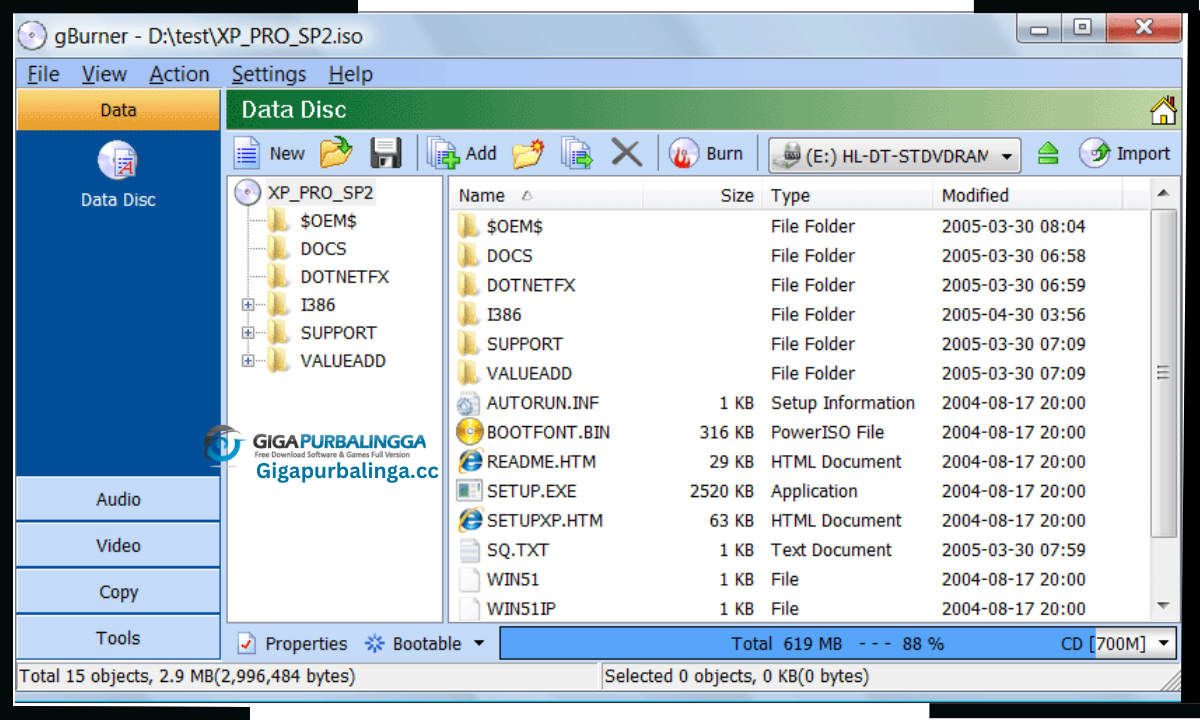Start burning with the Burn button
Screen dimensions: 1200x720
[x=707, y=153]
